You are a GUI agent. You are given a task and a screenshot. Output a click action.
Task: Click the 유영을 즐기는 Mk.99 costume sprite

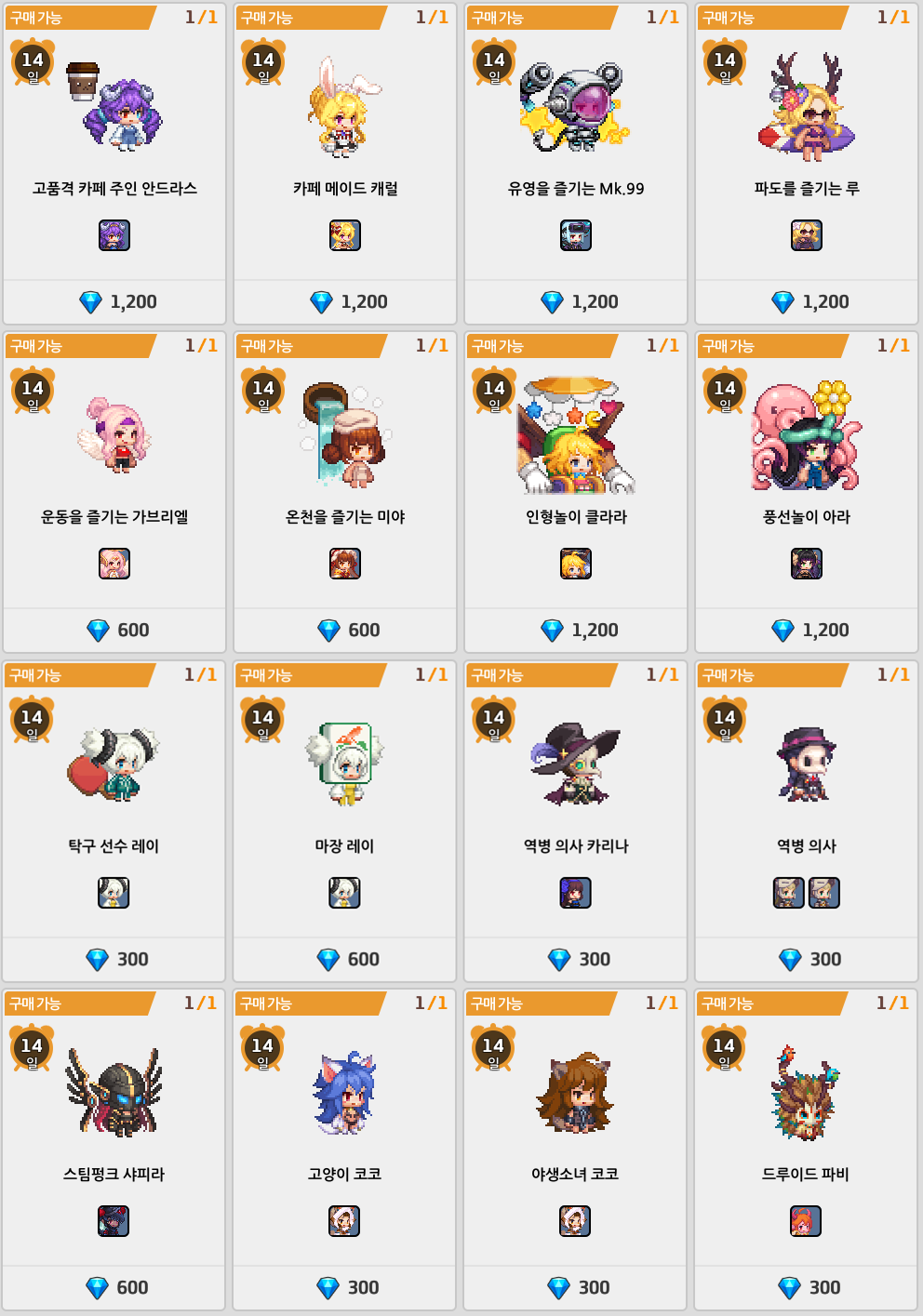575,107
